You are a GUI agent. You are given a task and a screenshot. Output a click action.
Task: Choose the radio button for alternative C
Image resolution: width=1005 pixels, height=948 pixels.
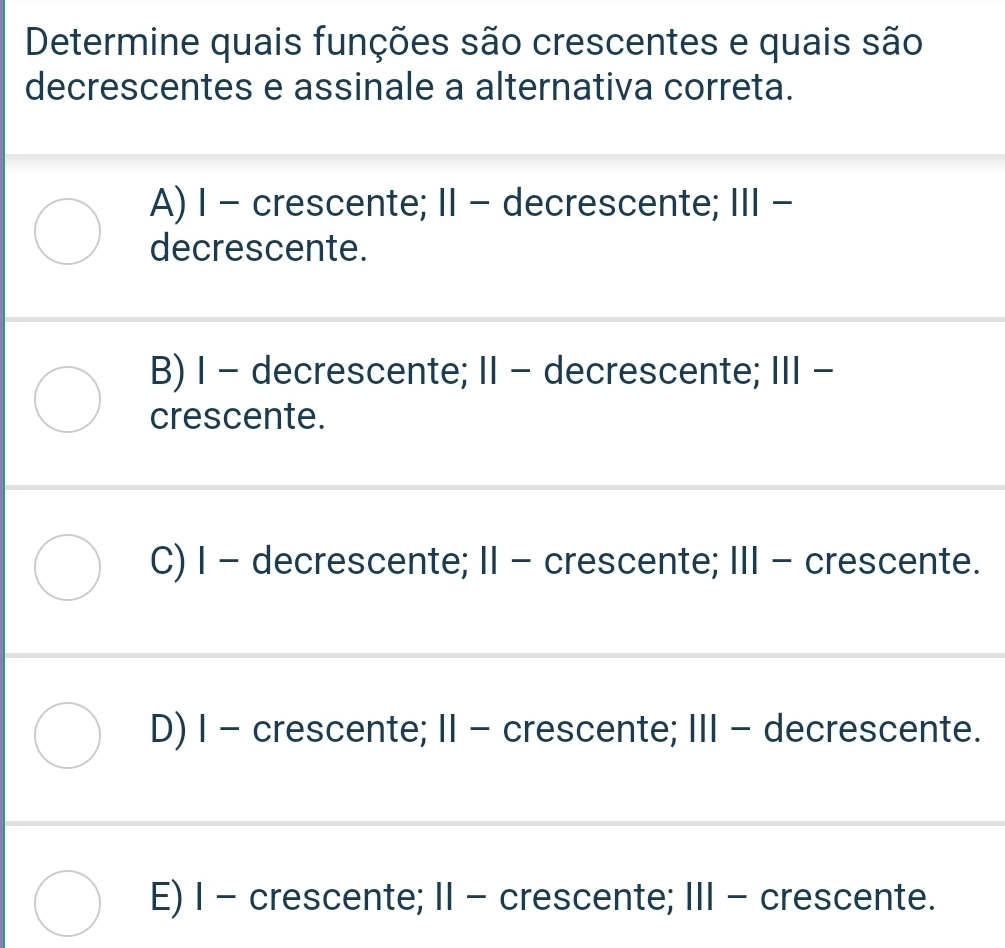click(67, 566)
